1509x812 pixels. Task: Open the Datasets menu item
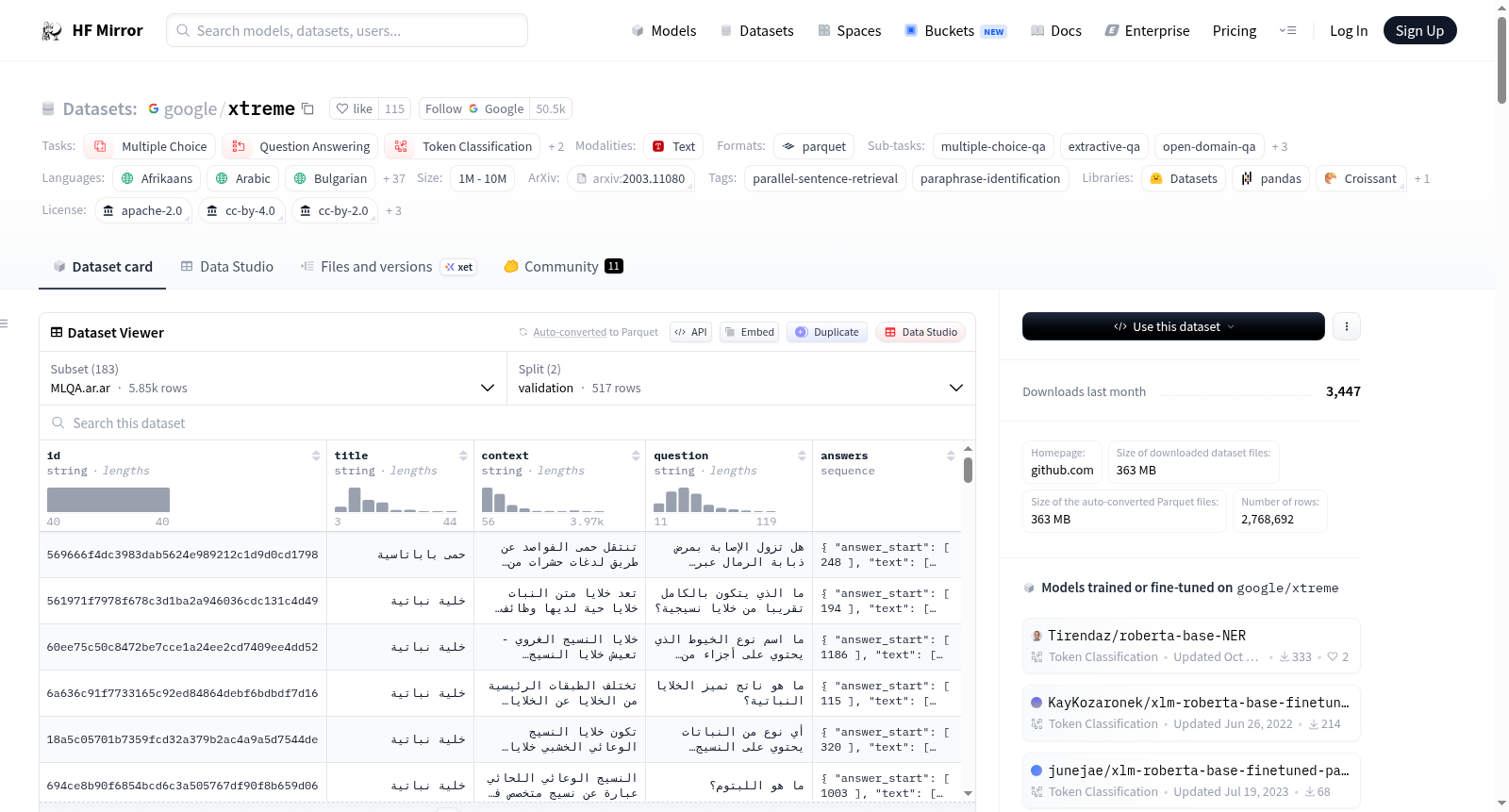point(757,31)
